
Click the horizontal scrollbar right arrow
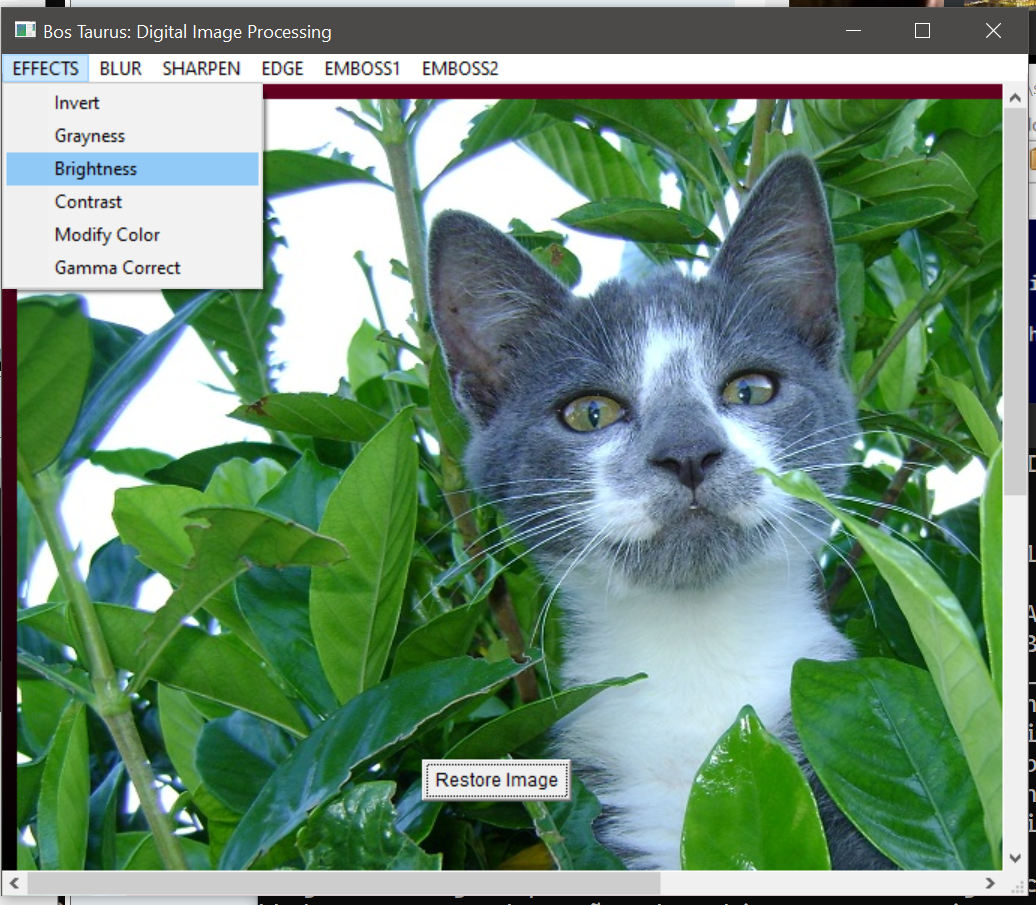[991, 883]
